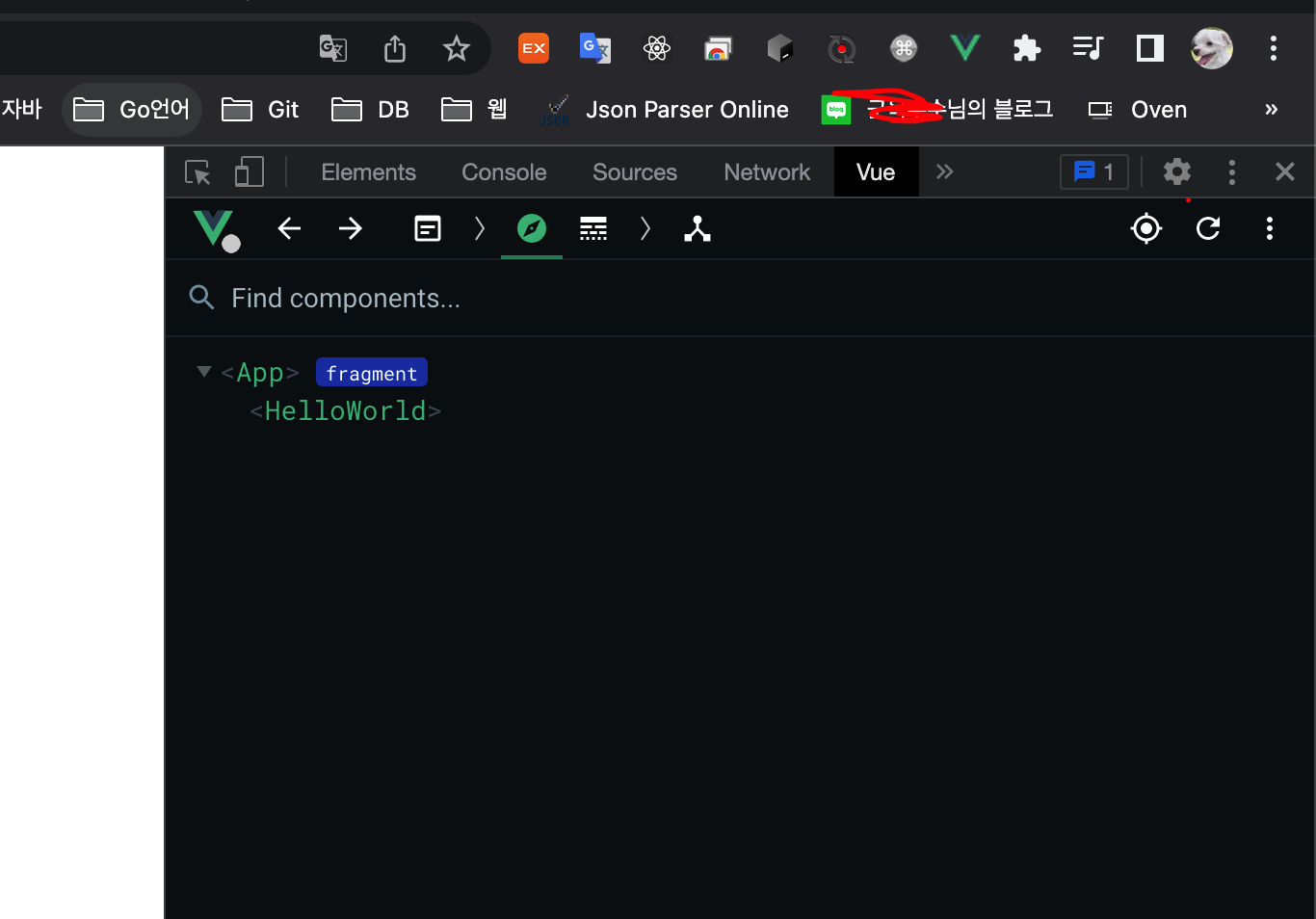
Task: Open the Components inspector compass tab
Action: (x=532, y=228)
